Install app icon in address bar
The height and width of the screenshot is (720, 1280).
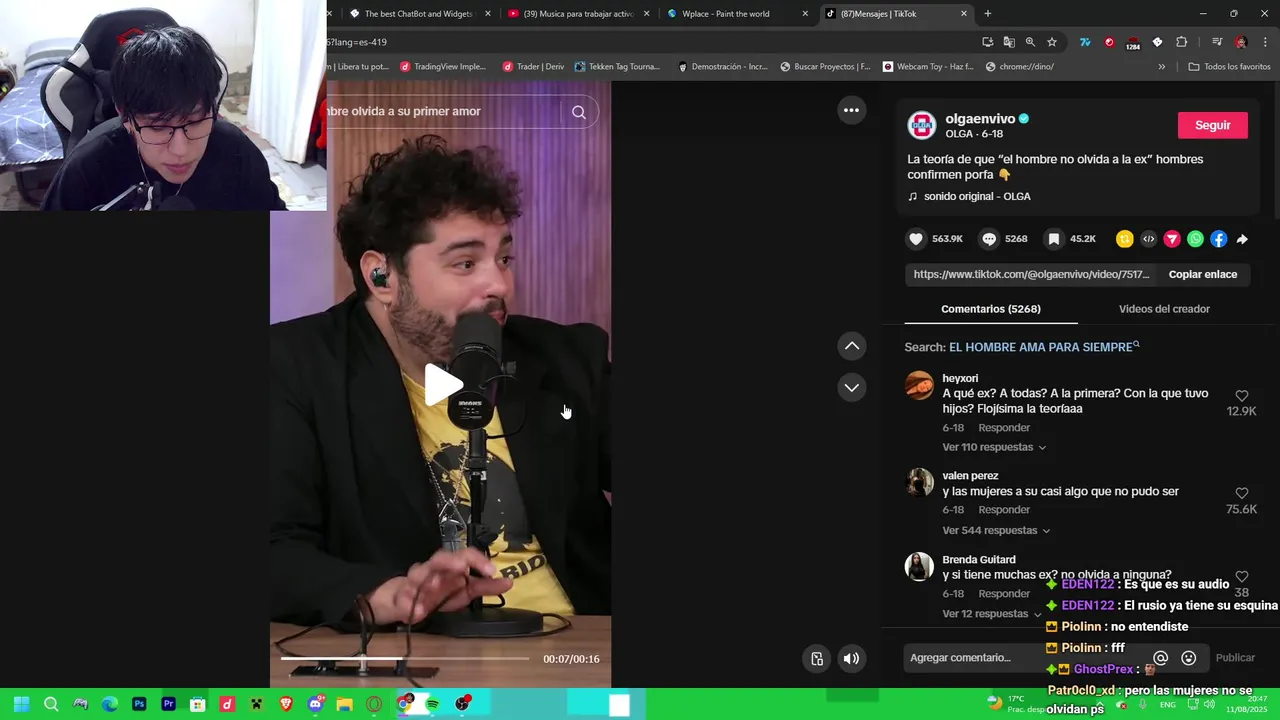(x=988, y=42)
